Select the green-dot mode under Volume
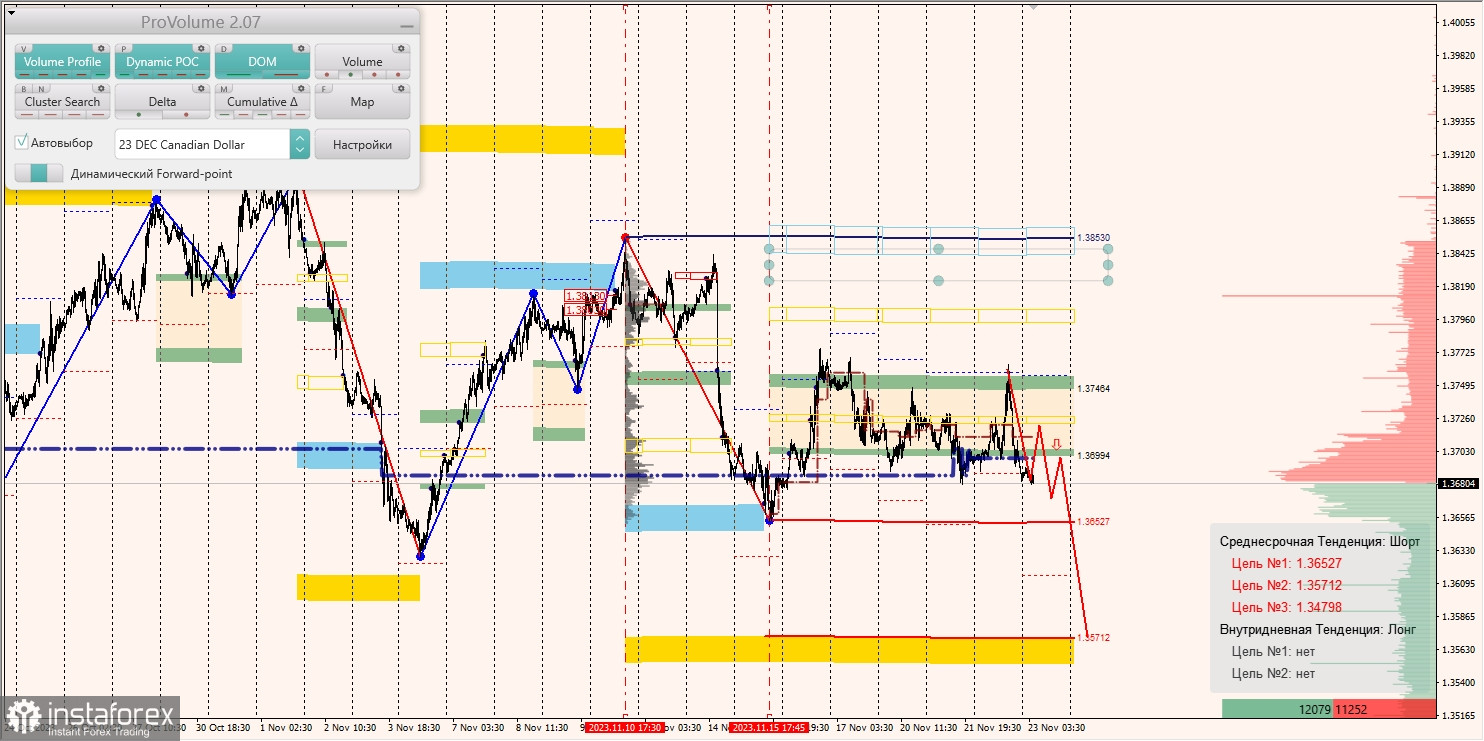This screenshot has height=741, width=1484. [x=349, y=75]
